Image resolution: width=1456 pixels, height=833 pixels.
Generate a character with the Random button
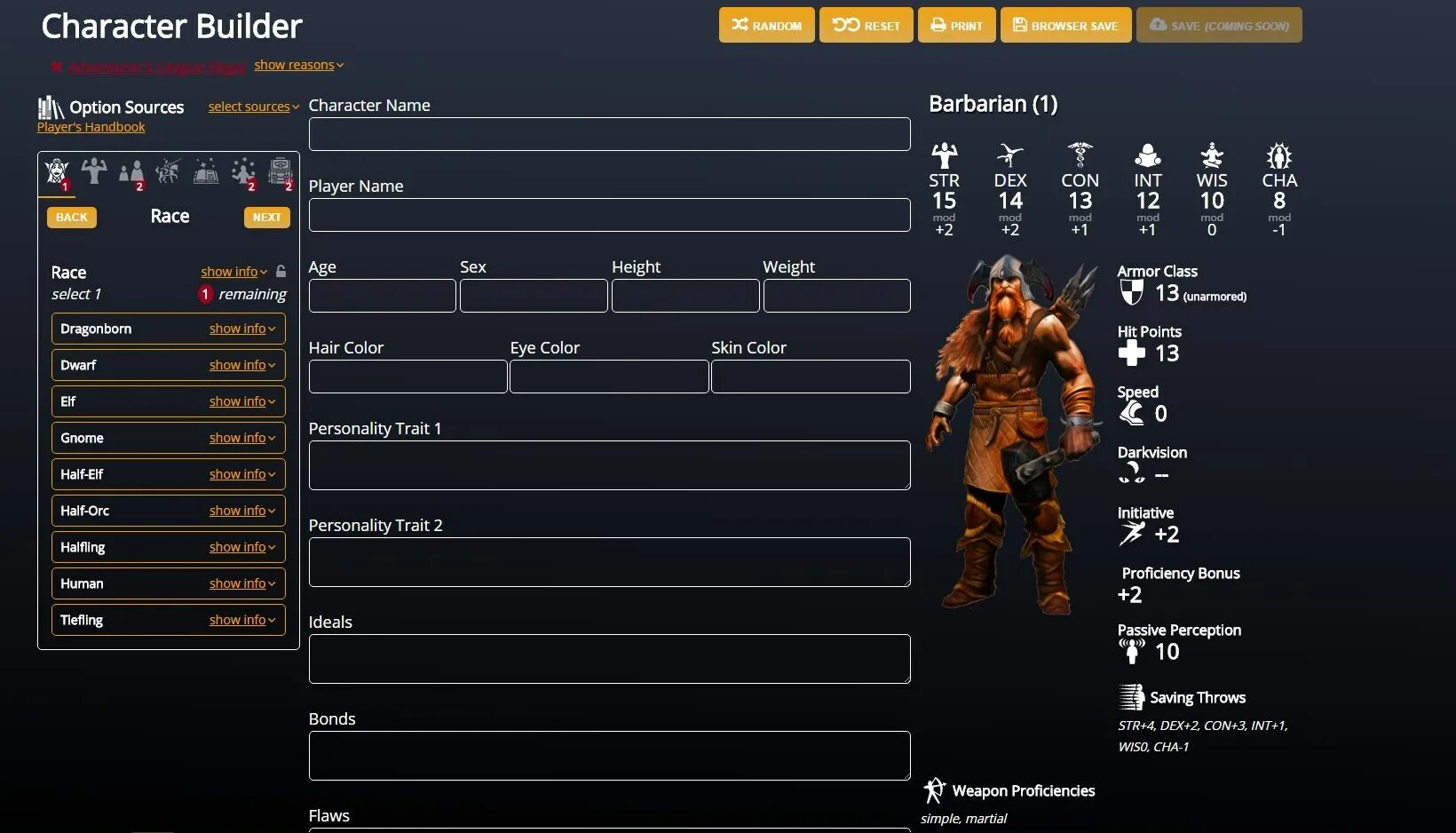[767, 25]
